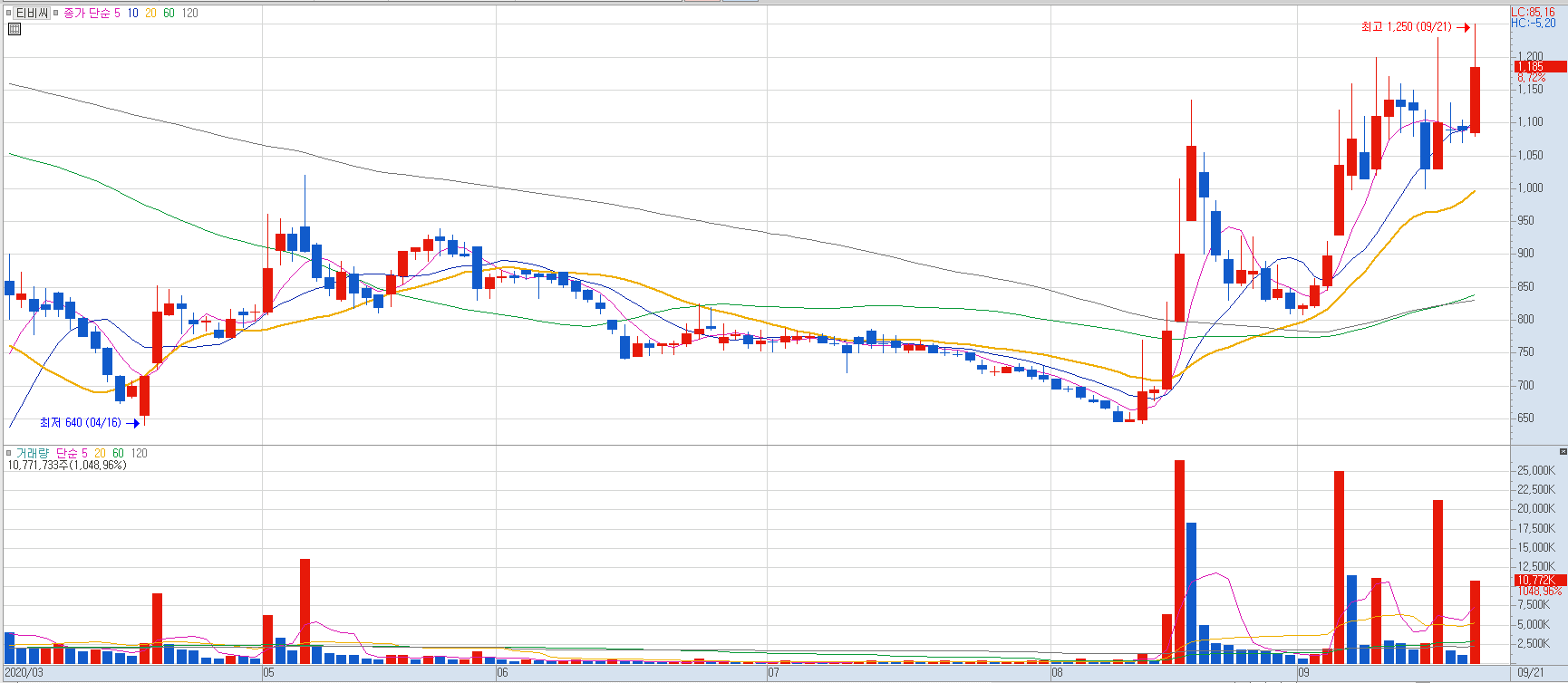
Task: Click the small square marker left of 티비씨
Action: pos(8,14)
